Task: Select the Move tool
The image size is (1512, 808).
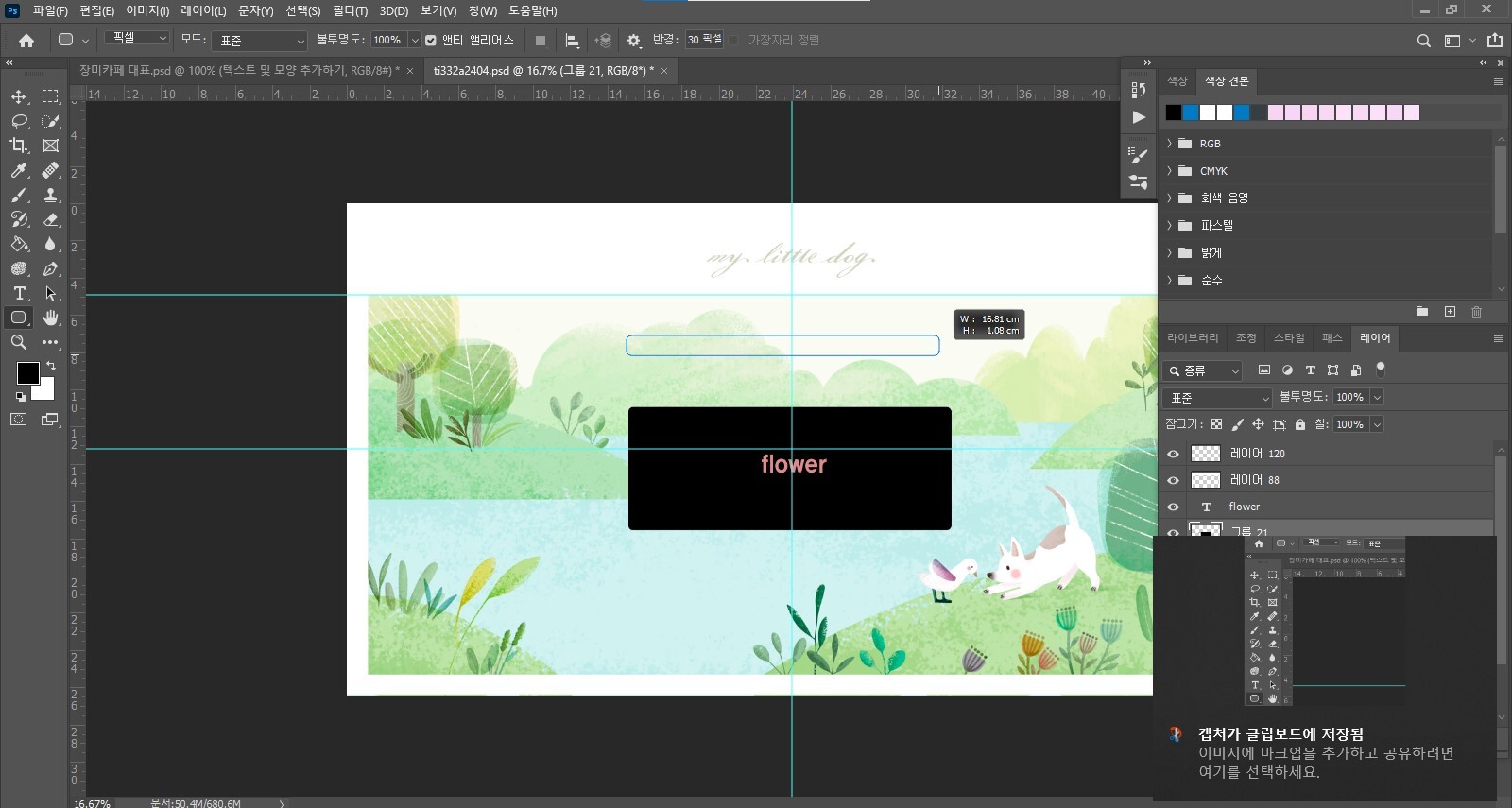Action: tap(18, 96)
